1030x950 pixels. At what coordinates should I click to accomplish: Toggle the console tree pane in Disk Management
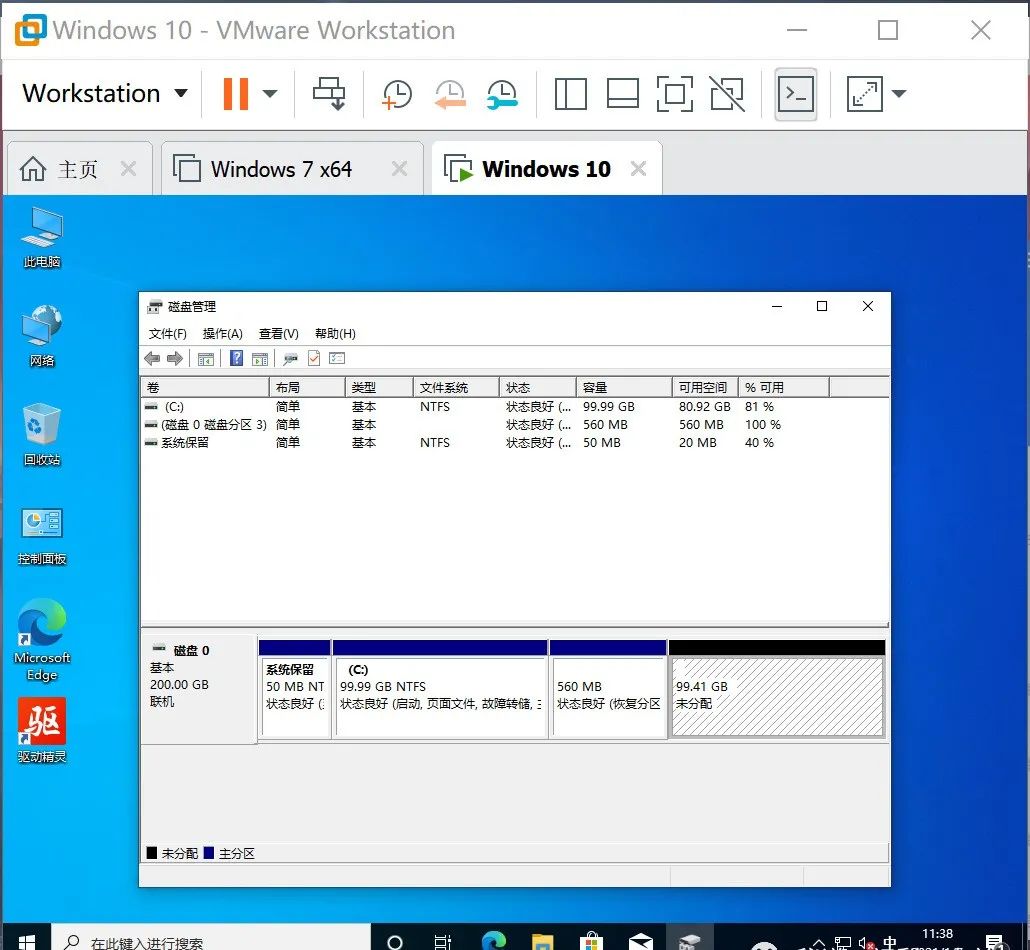(x=205, y=358)
